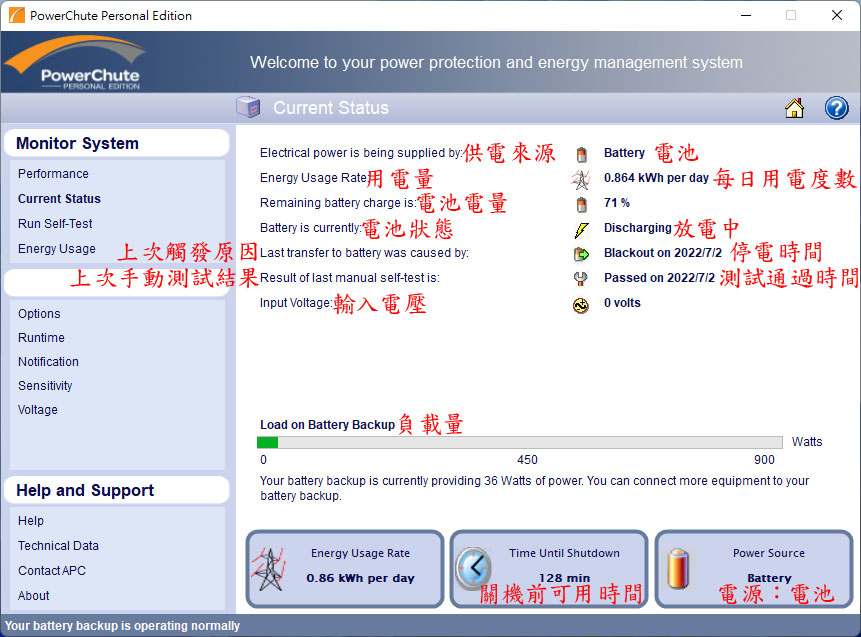The image size is (861, 637).
Task: Click the lightning bolt icon beside Discharging
Action: tap(582, 230)
